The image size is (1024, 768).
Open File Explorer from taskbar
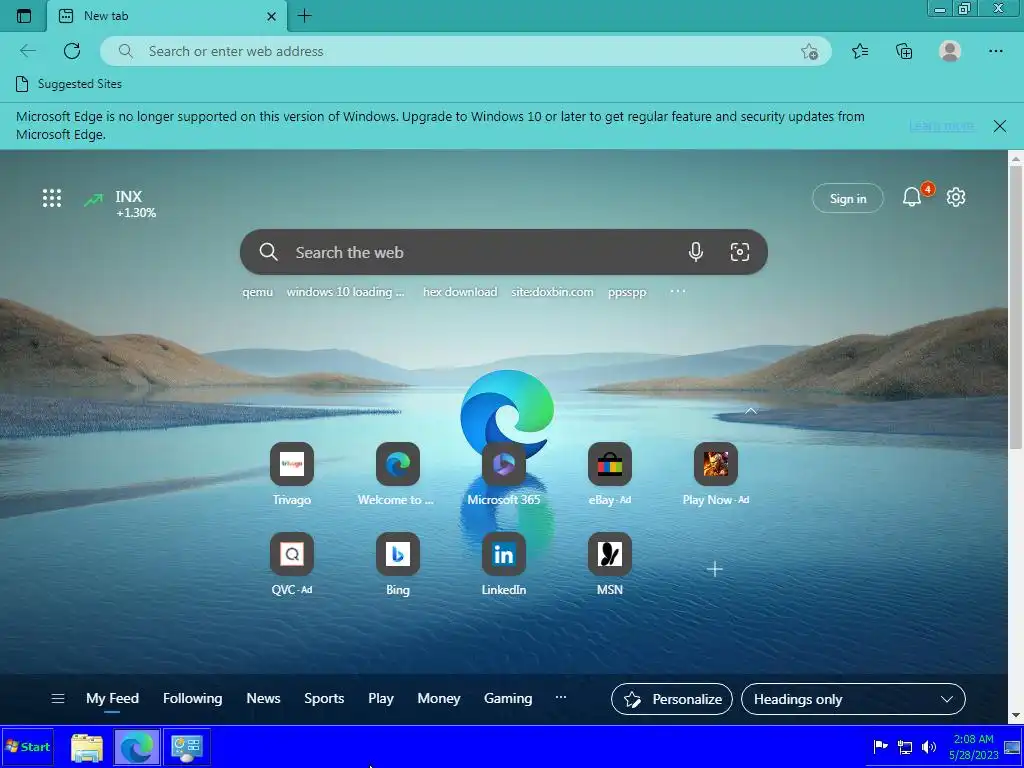pyautogui.click(x=86, y=748)
